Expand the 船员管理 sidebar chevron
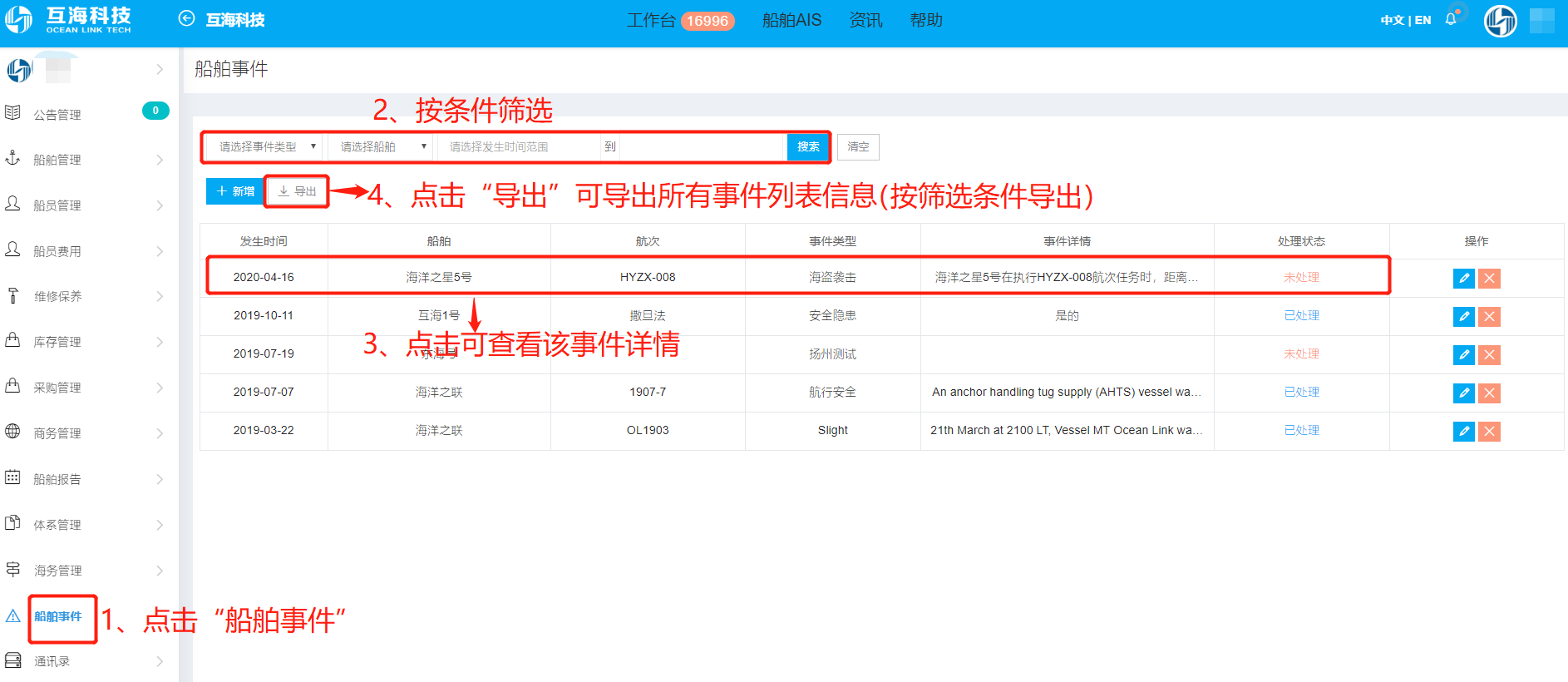1568x682 pixels. click(x=160, y=205)
